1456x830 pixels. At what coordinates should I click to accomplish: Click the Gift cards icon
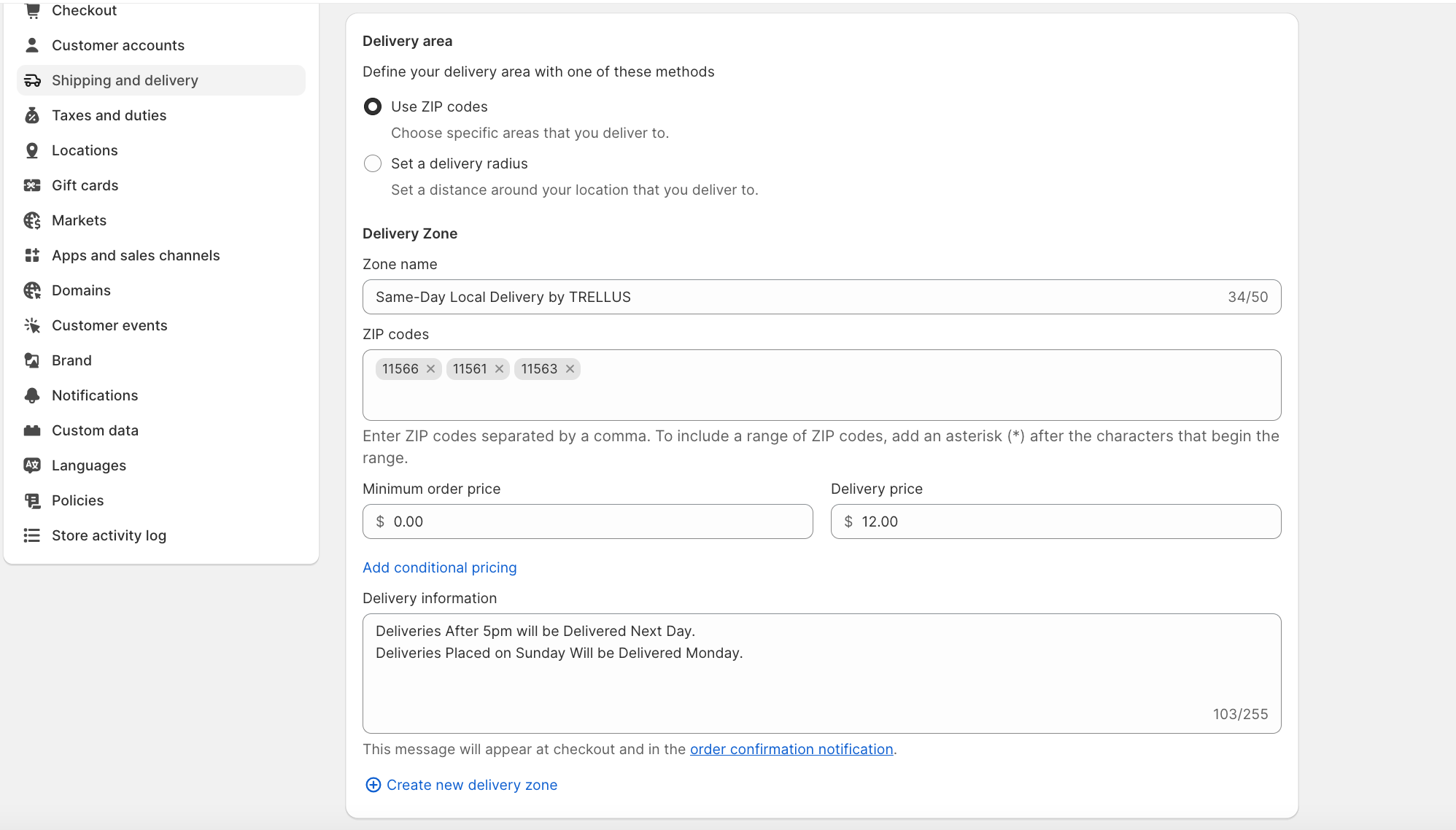pyautogui.click(x=32, y=185)
